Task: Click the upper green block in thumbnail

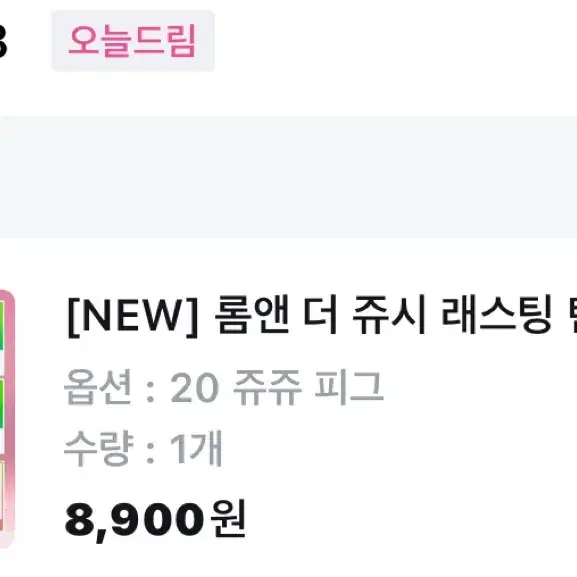Action: (2, 326)
